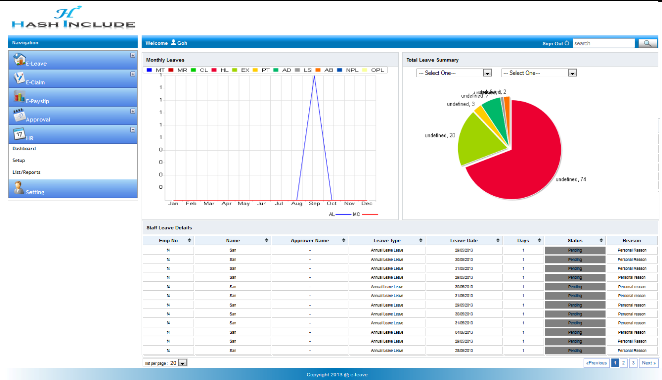Image resolution: width=662 pixels, height=380 pixels.
Task: Toggle AB legend entry
Action: pyautogui.click(x=324, y=70)
